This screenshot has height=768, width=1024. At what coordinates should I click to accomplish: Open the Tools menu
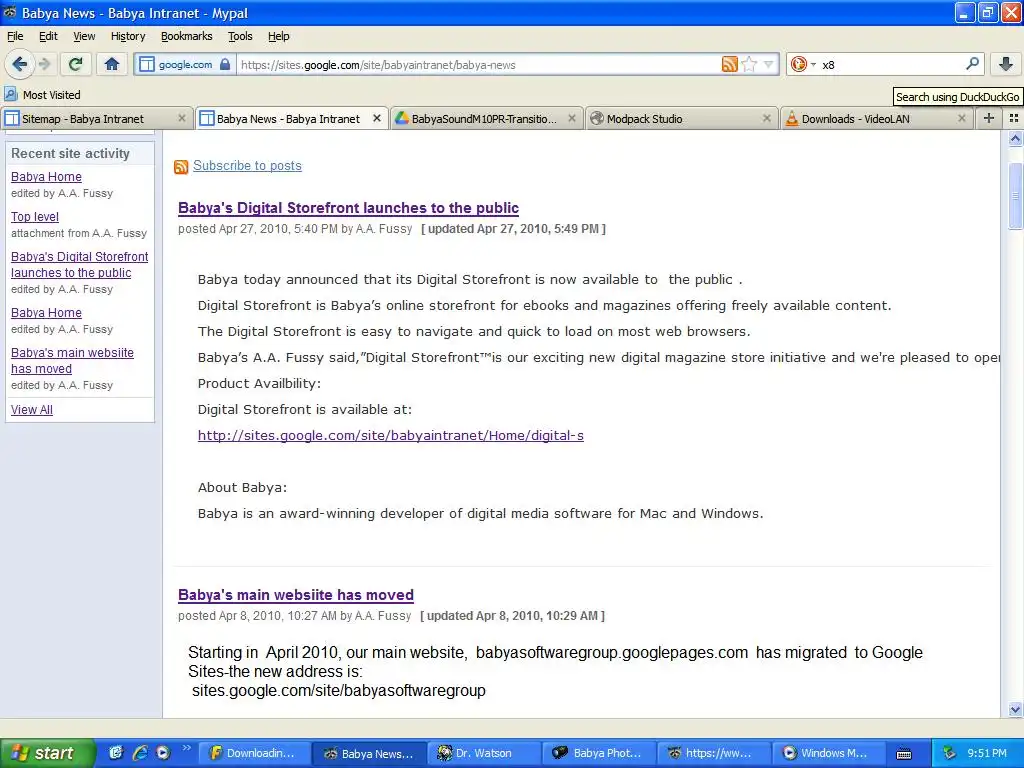click(240, 36)
